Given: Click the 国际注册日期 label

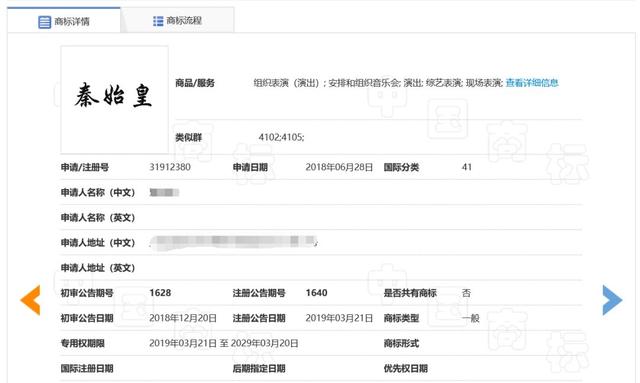Looking at the screenshot, I should tap(87, 368).
